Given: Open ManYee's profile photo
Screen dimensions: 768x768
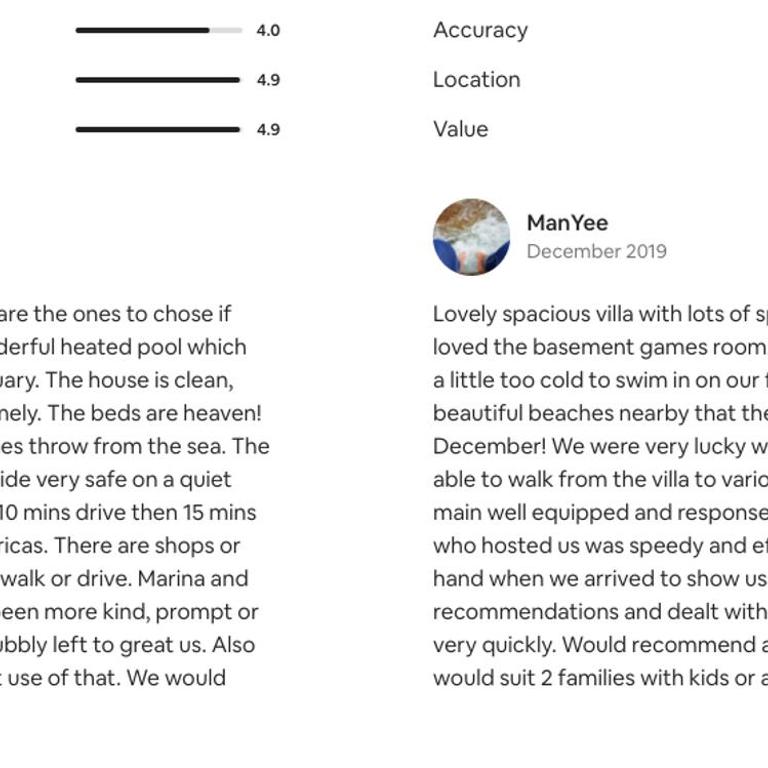Looking at the screenshot, I should click(471, 237).
